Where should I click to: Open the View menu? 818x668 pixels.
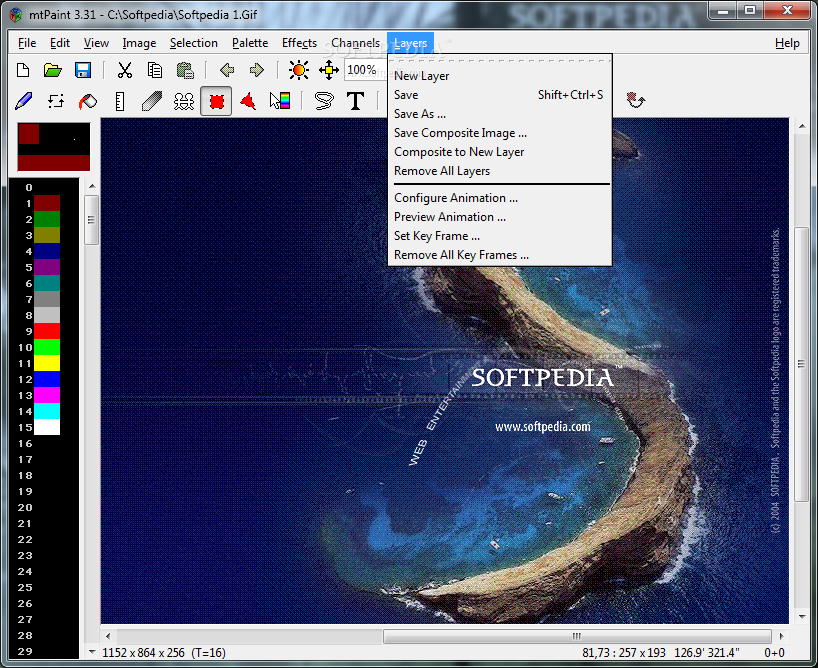coord(97,43)
